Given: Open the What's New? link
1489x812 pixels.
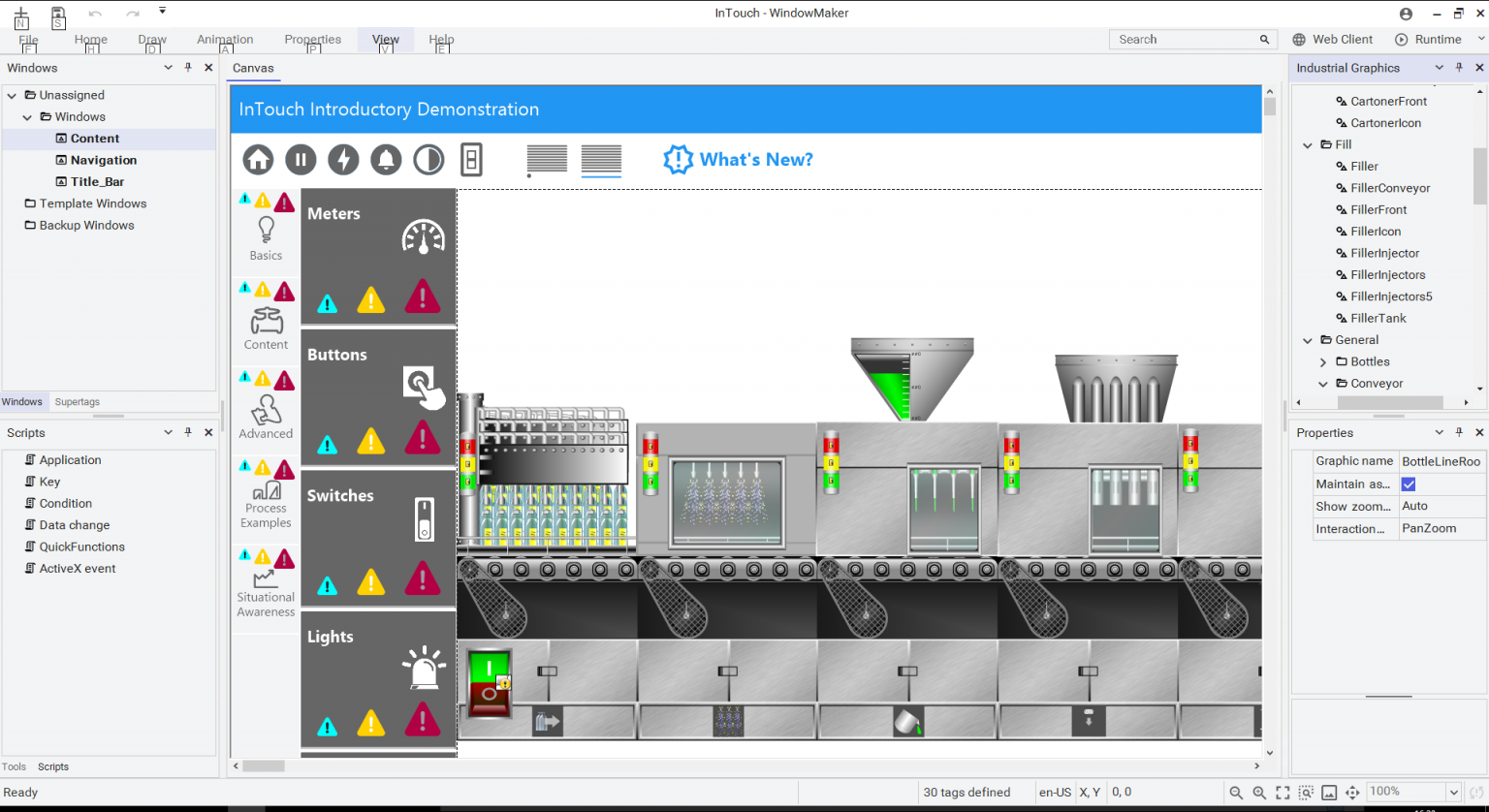Looking at the screenshot, I should 739,160.
